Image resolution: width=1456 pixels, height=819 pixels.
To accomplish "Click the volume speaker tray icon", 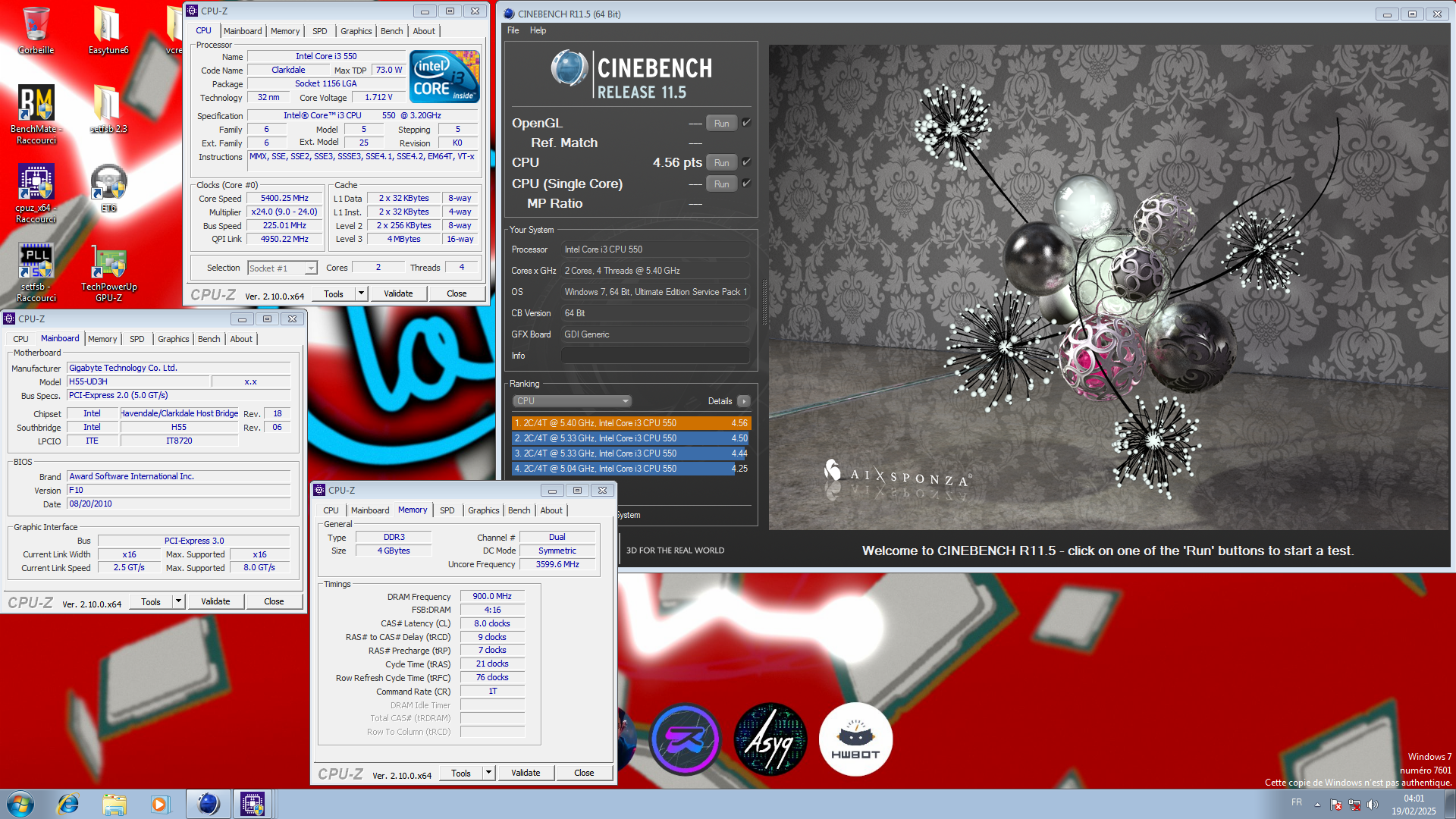I will tap(1372, 805).
